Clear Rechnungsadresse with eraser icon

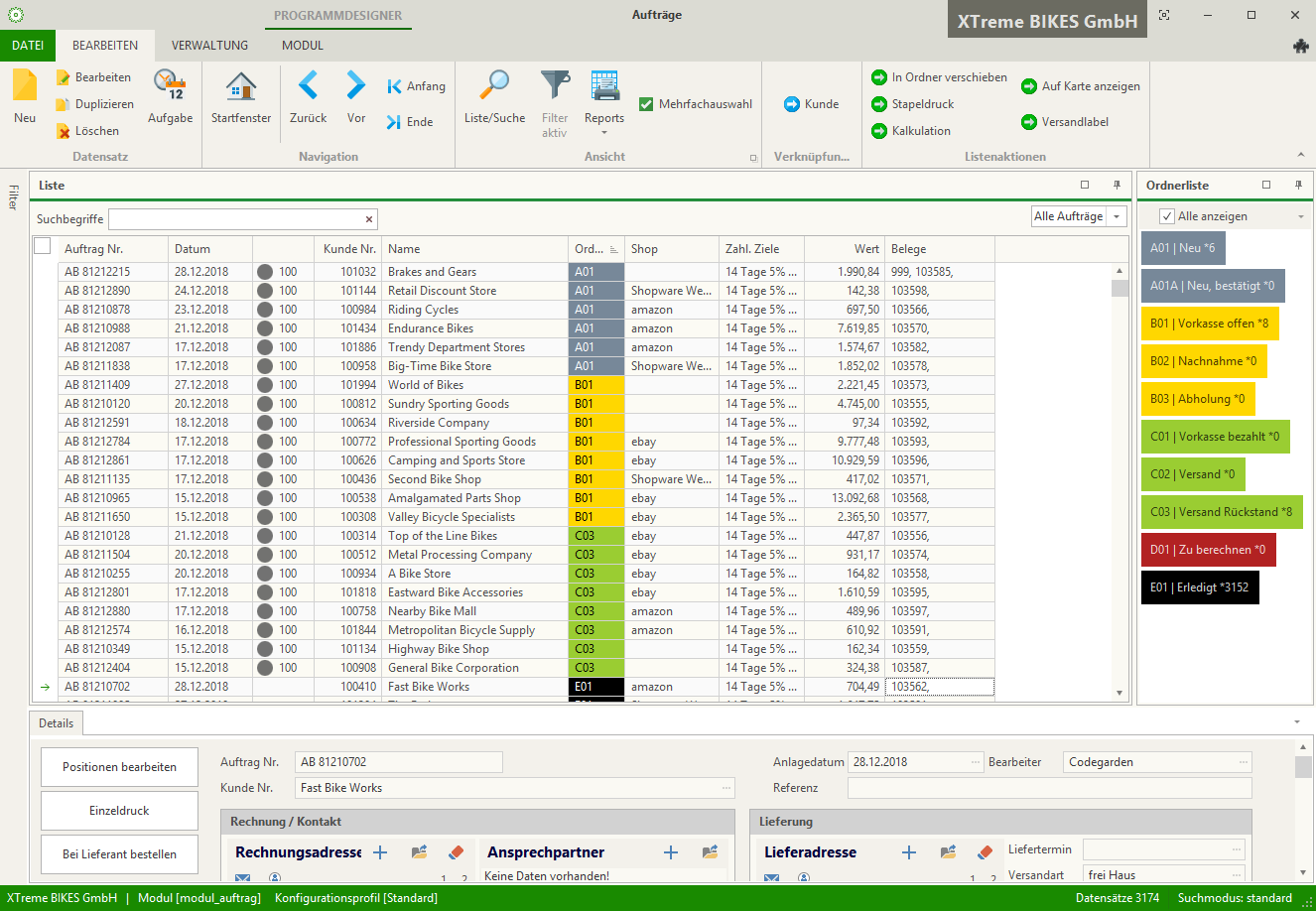[x=457, y=852]
